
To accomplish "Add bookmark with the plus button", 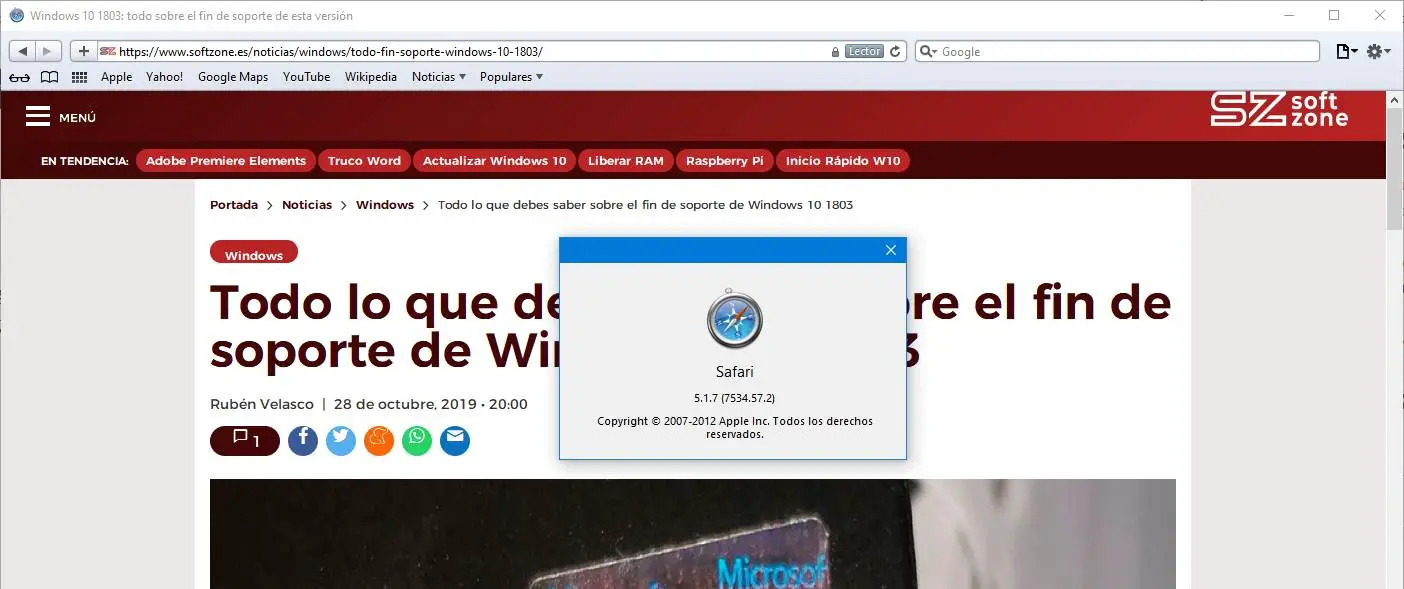I will coord(84,51).
